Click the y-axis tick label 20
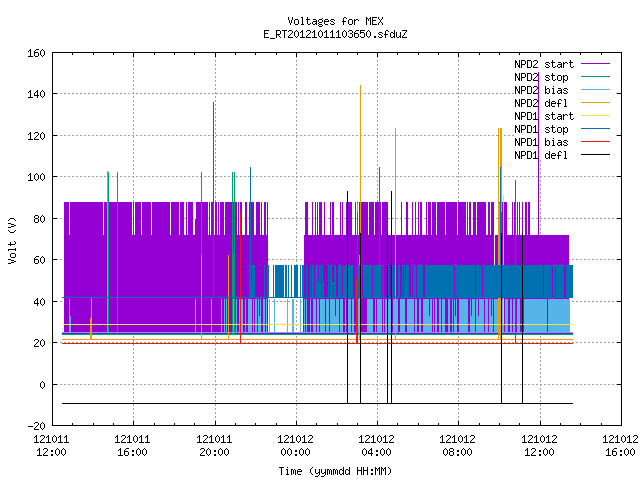The height and width of the screenshot is (480, 640). point(39,343)
